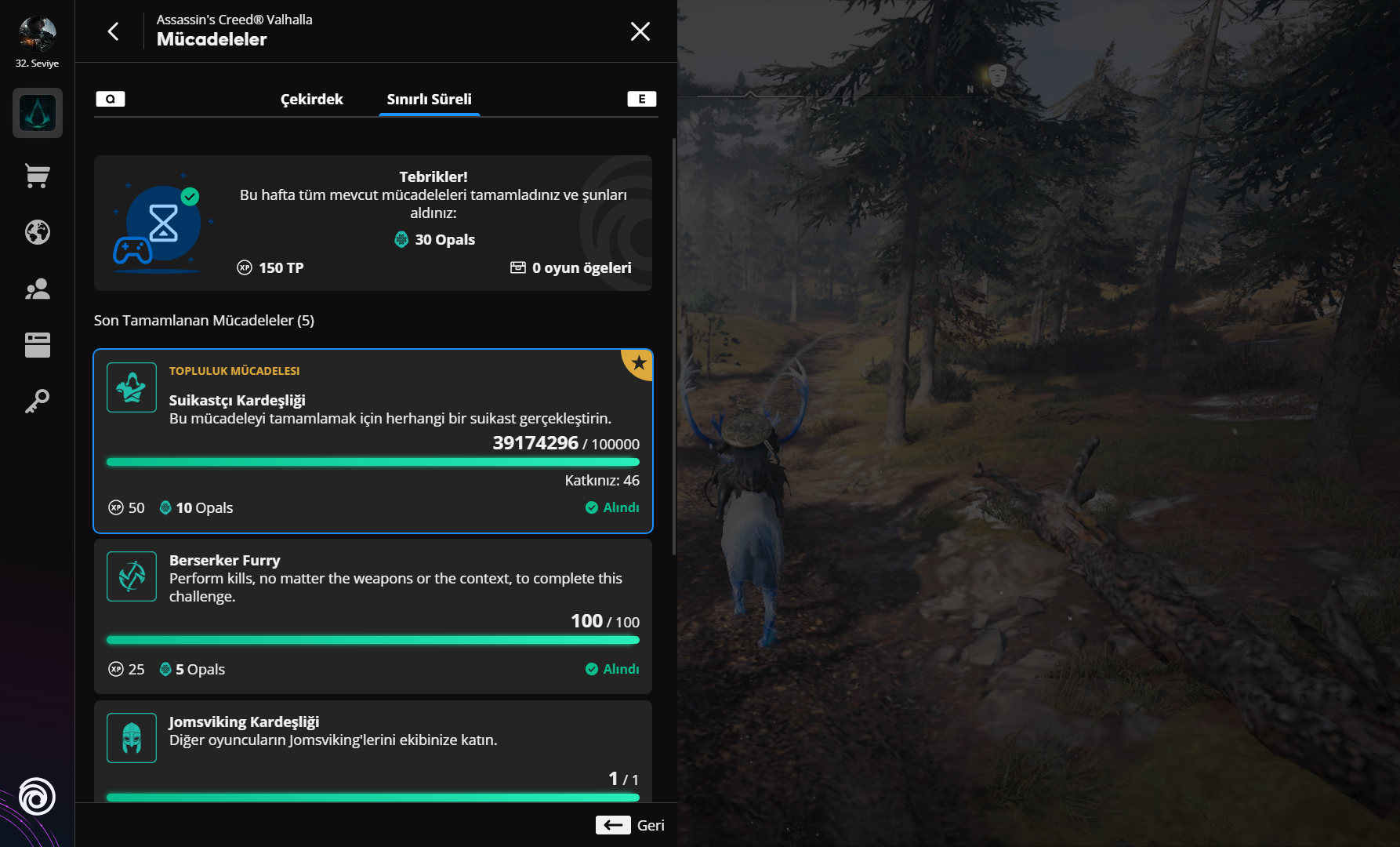
Task: Click the Ubisoft swirl logo
Action: pos(37,797)
